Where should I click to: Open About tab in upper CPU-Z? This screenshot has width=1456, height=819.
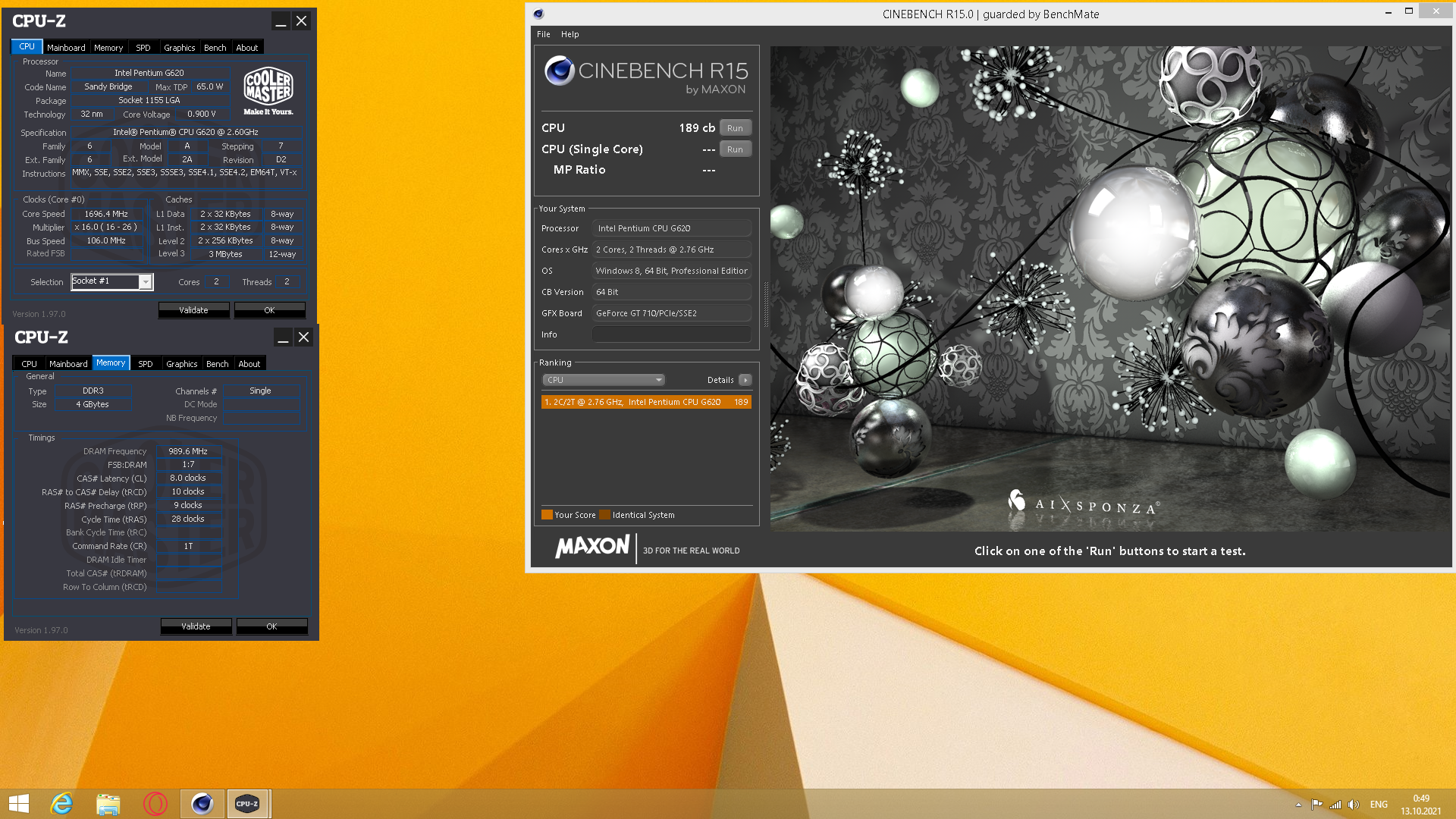click(x=247, y=47)
